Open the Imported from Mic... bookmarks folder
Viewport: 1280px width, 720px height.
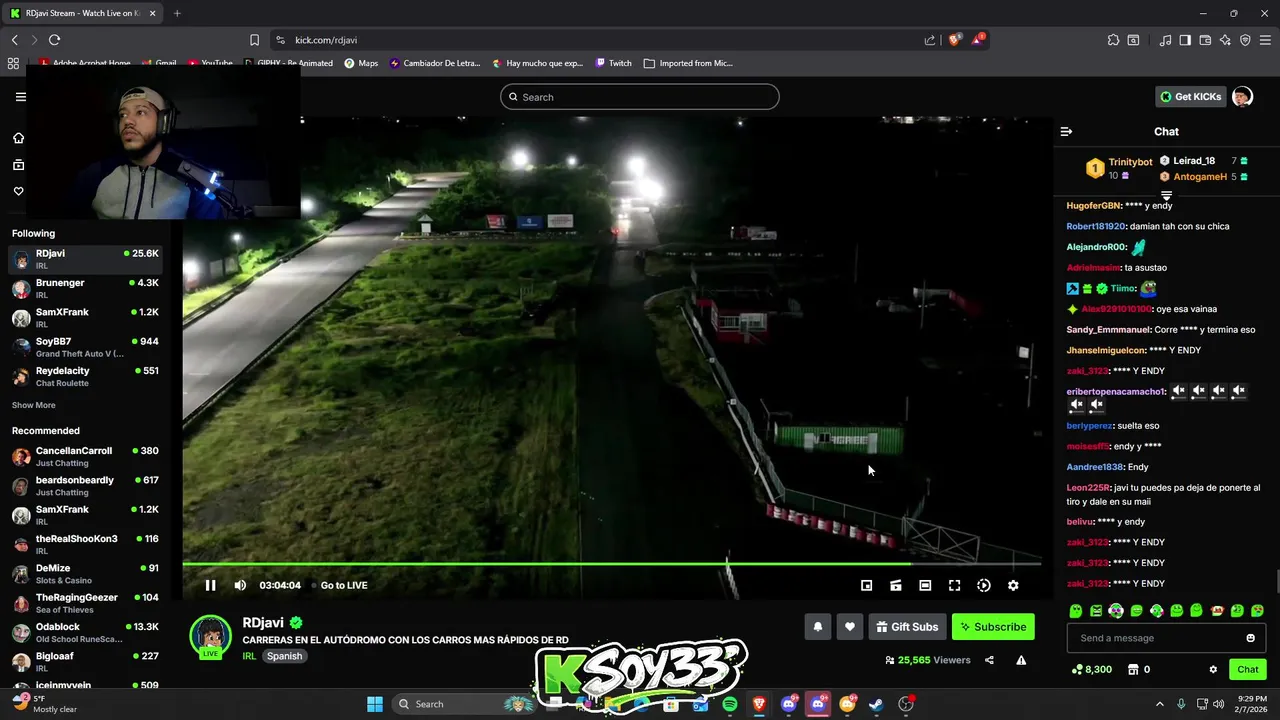pos(688,63)
